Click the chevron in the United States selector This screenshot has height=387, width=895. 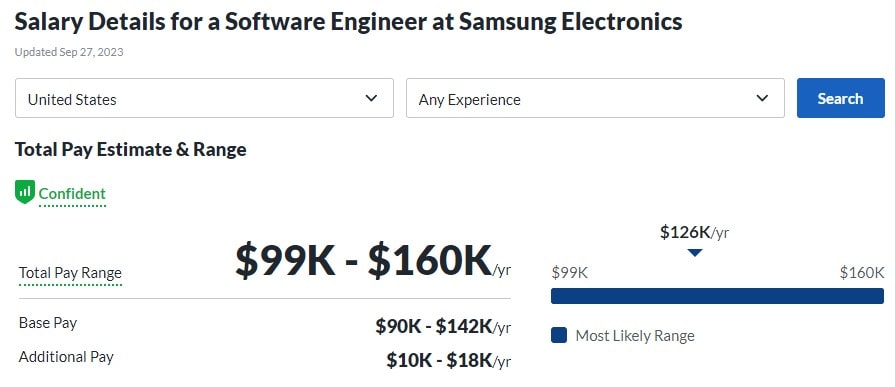click(x=371, y=98)
